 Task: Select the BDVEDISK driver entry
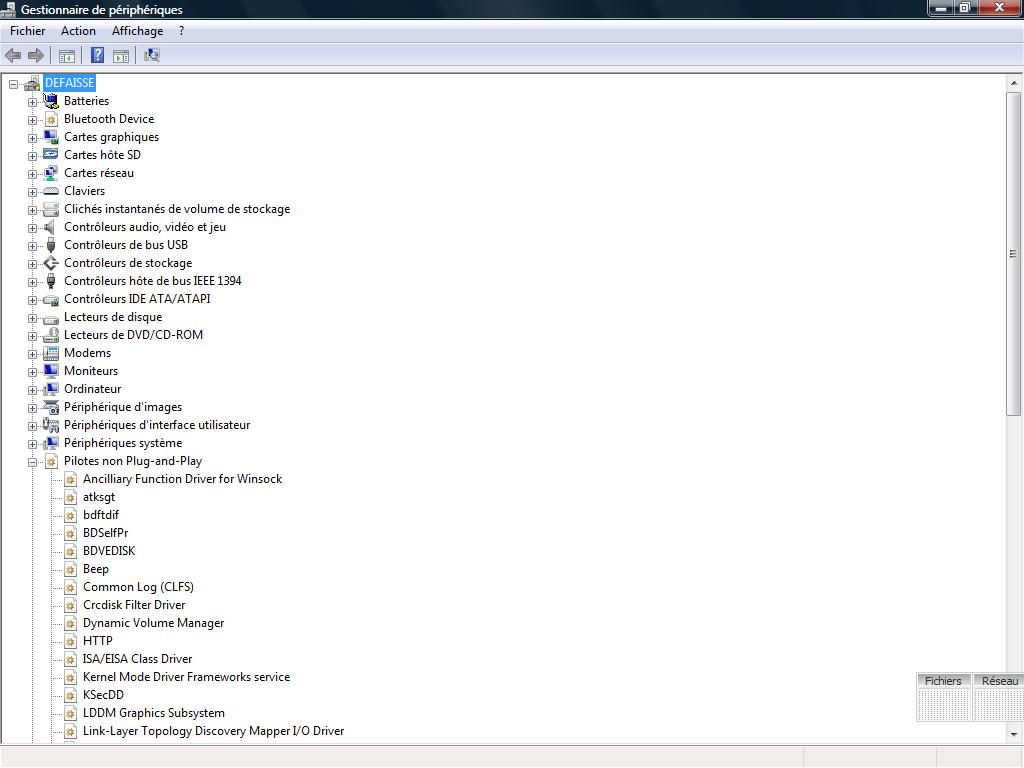109,551
